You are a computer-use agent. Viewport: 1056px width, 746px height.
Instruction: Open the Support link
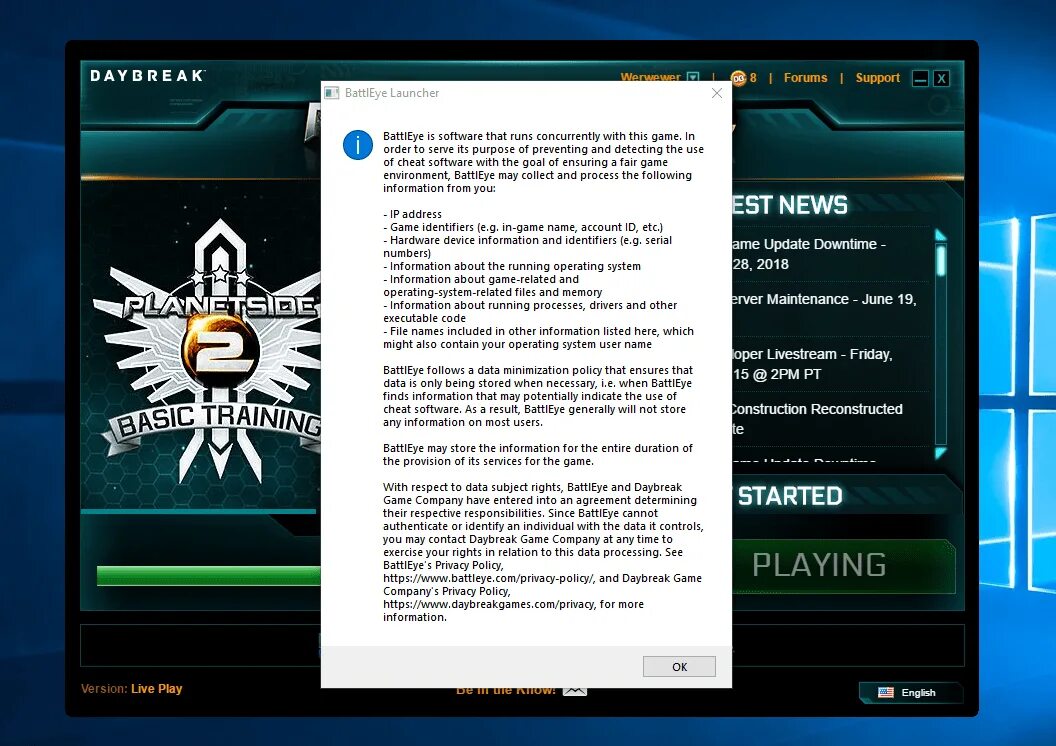pyautogui.click(x=878, y=77)
